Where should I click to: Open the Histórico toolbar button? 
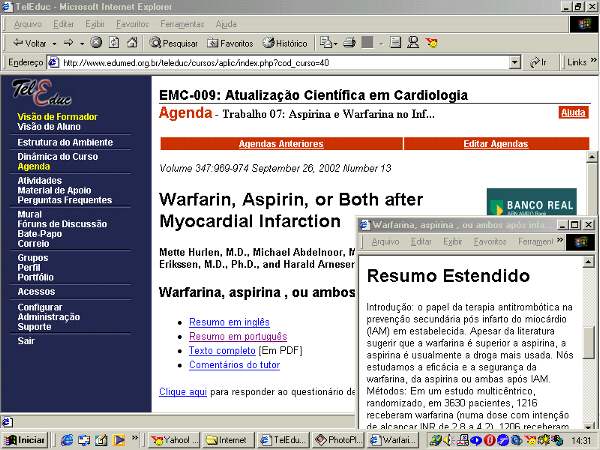pyautogui.click(x=285, y=43)
